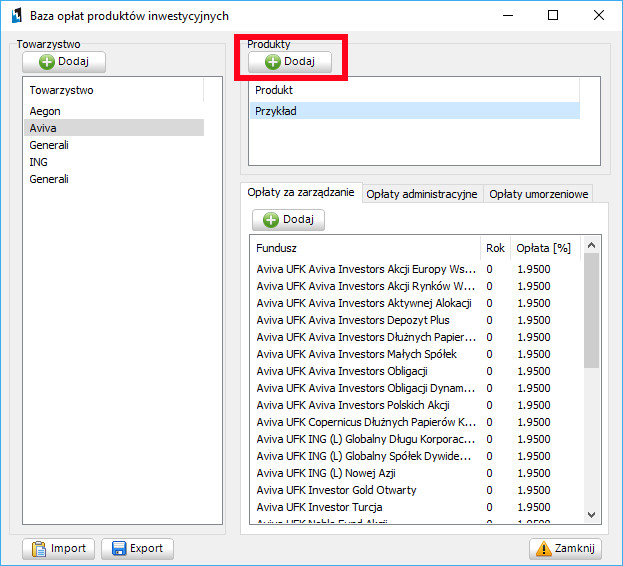
Task: Sort by the Rok column header
Action: coord(495,247)
